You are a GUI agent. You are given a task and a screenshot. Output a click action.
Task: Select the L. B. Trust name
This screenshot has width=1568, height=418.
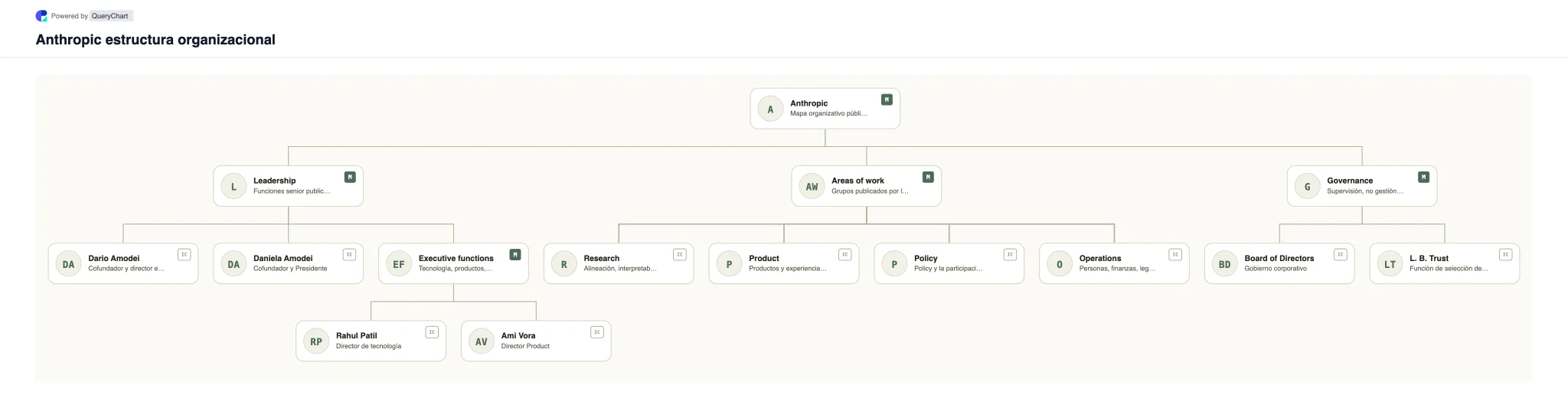(1429, 258)
